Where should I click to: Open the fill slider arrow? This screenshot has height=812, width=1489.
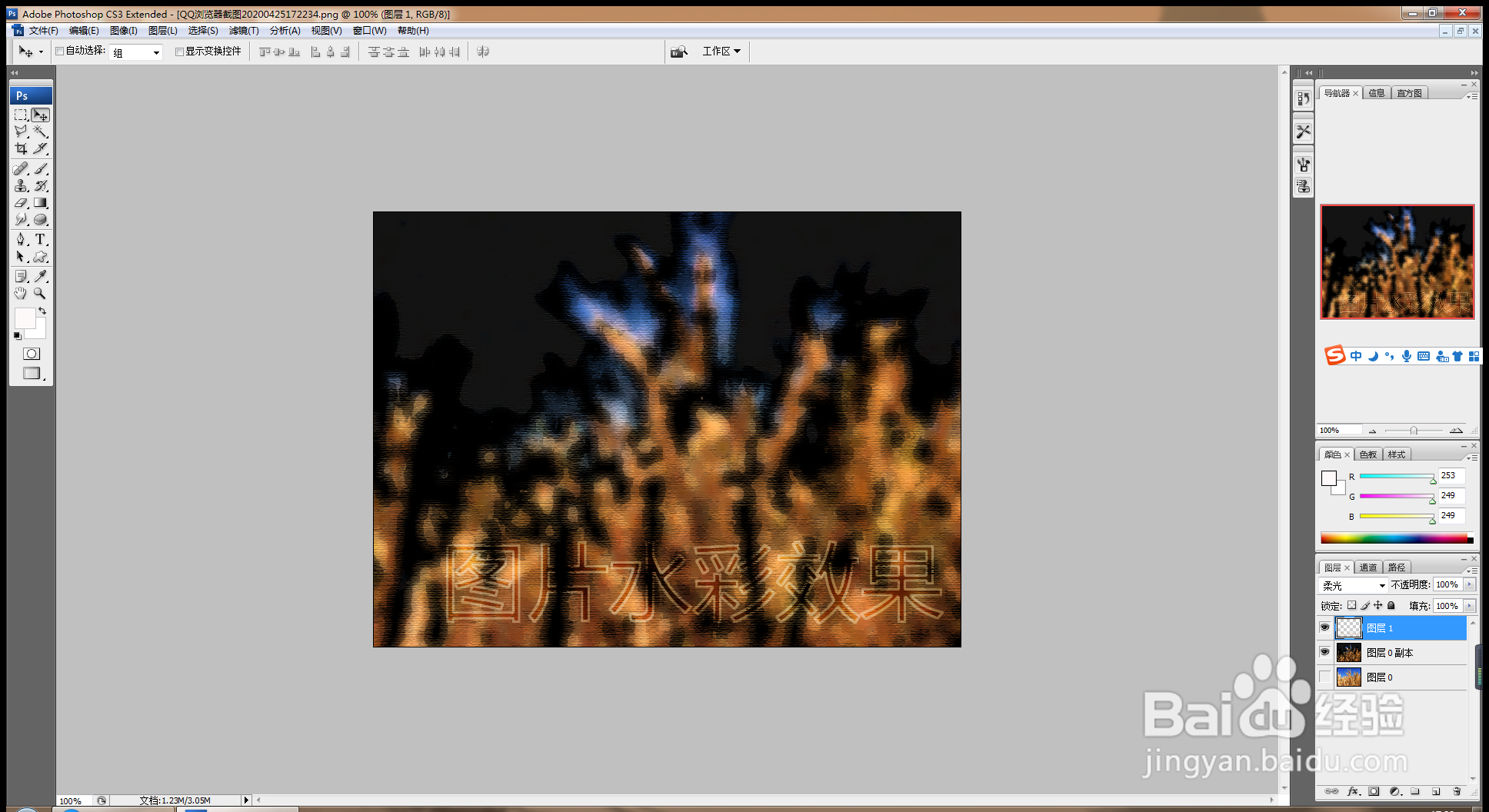click(x=1470, y=606)
